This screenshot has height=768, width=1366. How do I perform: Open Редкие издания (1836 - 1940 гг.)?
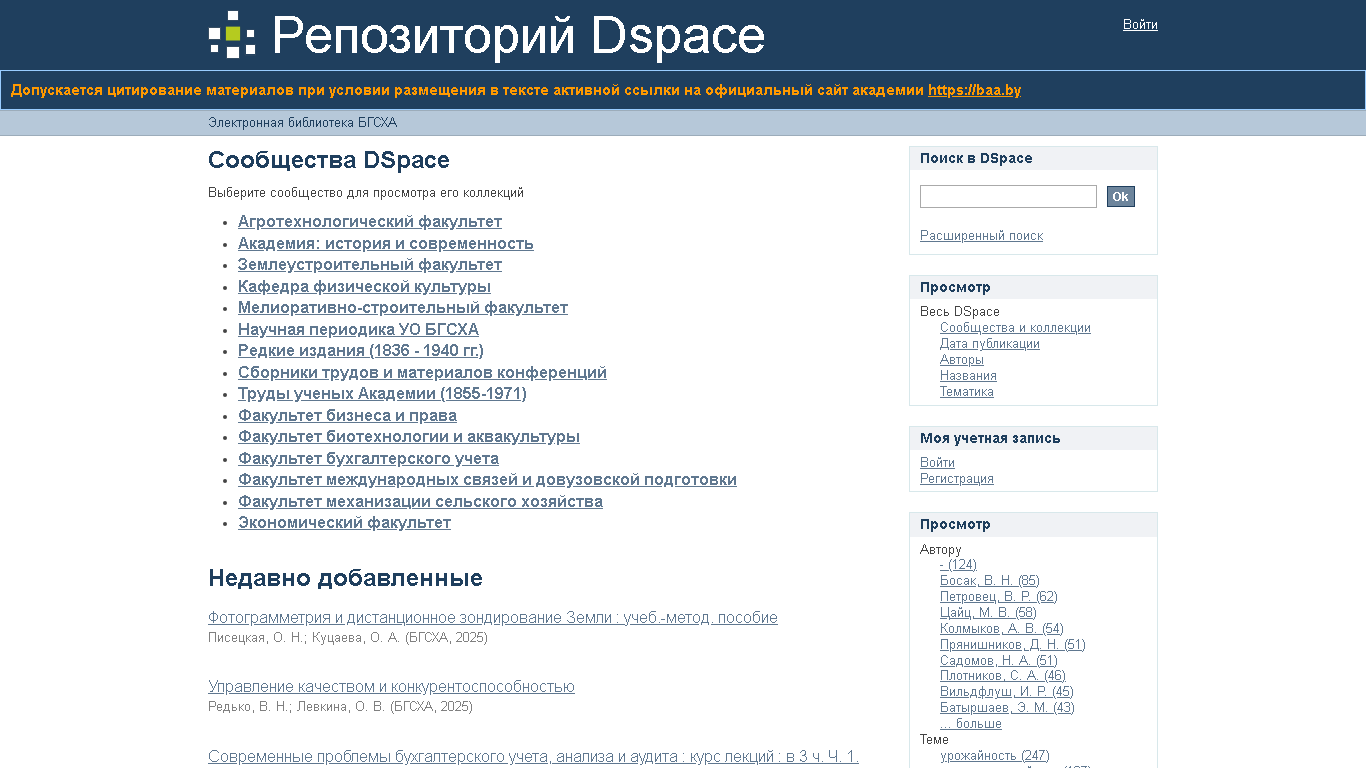[361, 351]
